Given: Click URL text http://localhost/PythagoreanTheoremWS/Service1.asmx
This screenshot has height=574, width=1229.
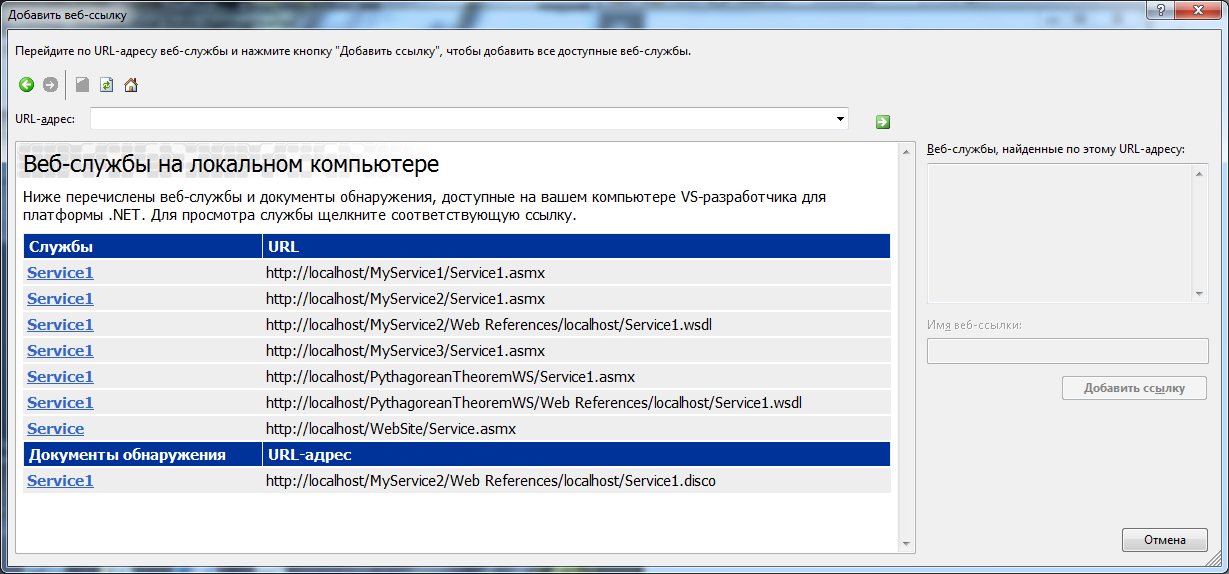Looking at the screenshot, I should pyautogui.click(x=450, y=376).
